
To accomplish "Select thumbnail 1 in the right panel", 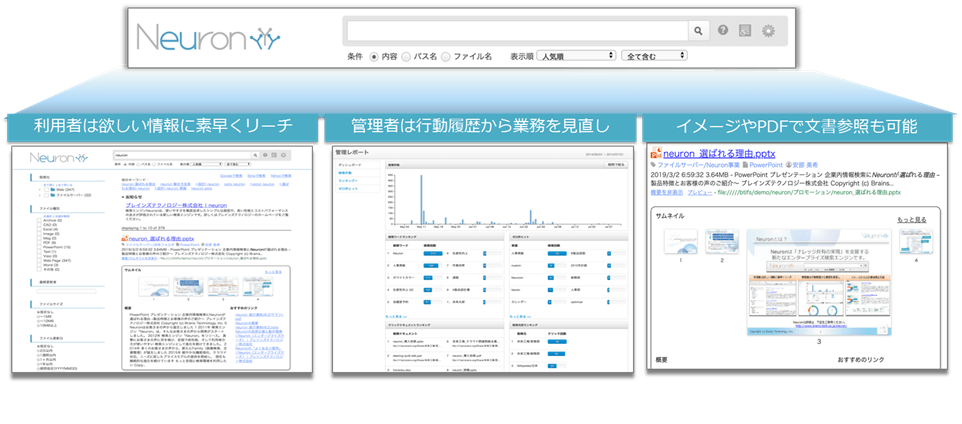I will (680, 242).
